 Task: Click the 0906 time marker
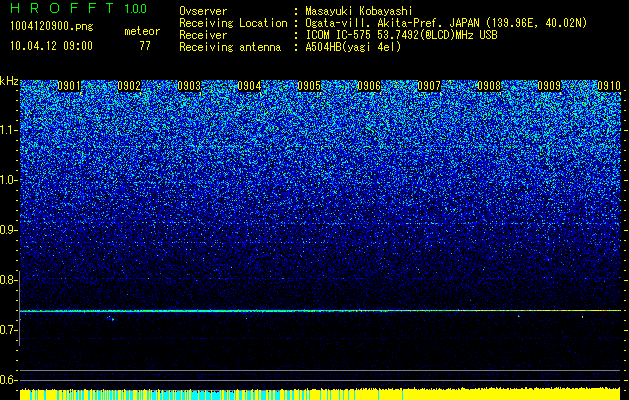tap(369, 86)
